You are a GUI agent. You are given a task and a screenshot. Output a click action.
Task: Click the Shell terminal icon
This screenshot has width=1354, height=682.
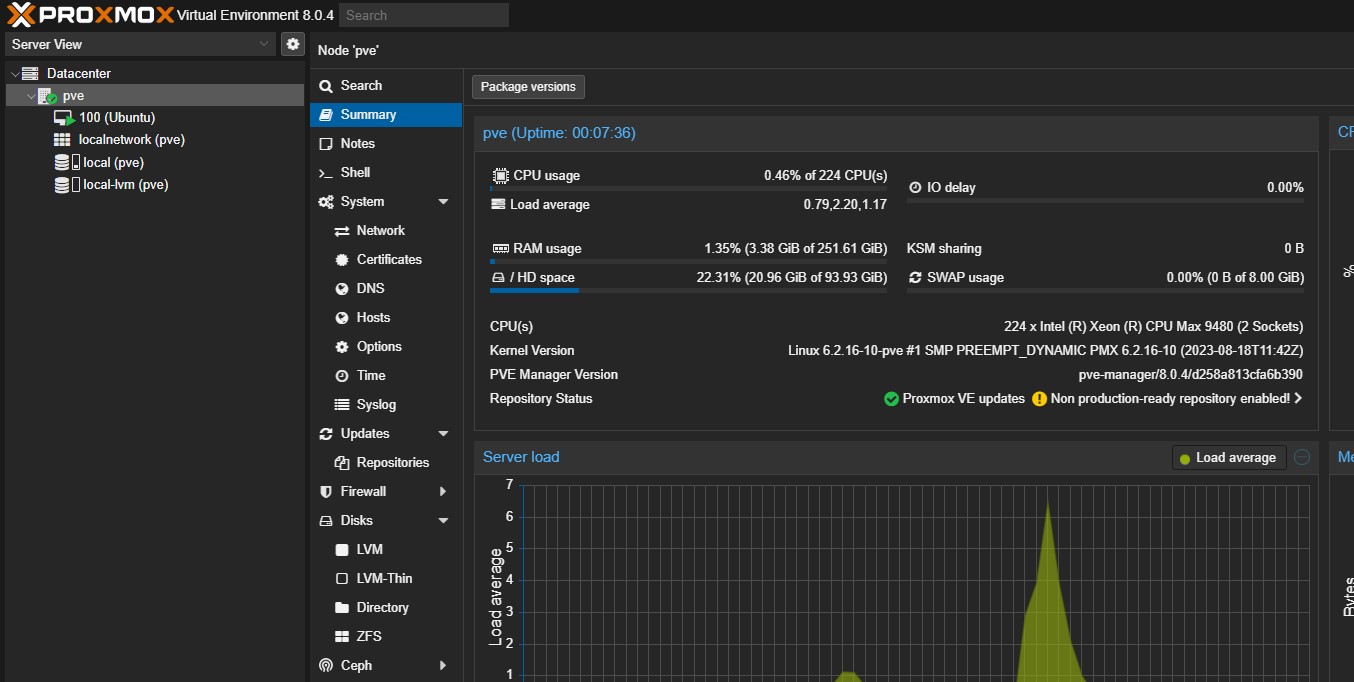pyautogui.click(x=326, y=173)
